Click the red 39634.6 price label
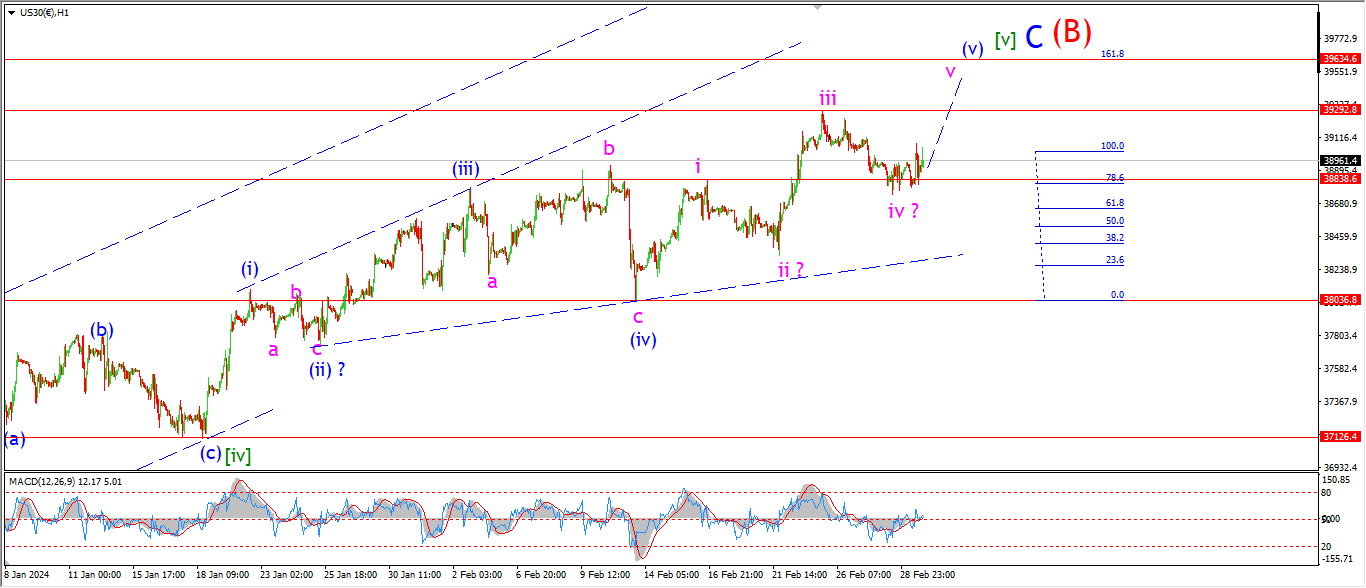Viewport: 1366px width, 588px height. (1340, 59)
